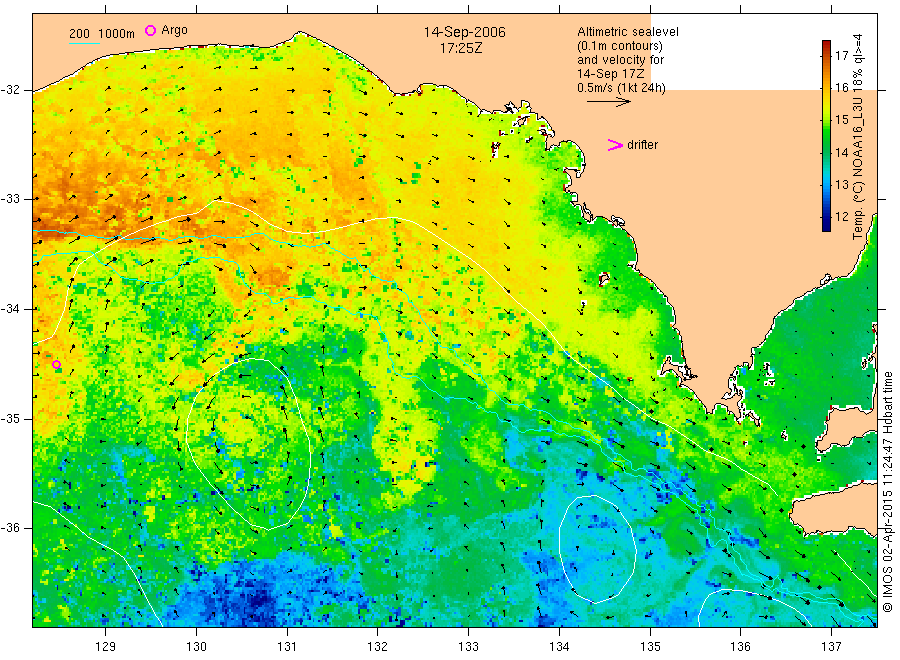This screenshot has width=900, height=660.
Task: Click the 'Argo' legend label
Action: [x=174, y=30]
